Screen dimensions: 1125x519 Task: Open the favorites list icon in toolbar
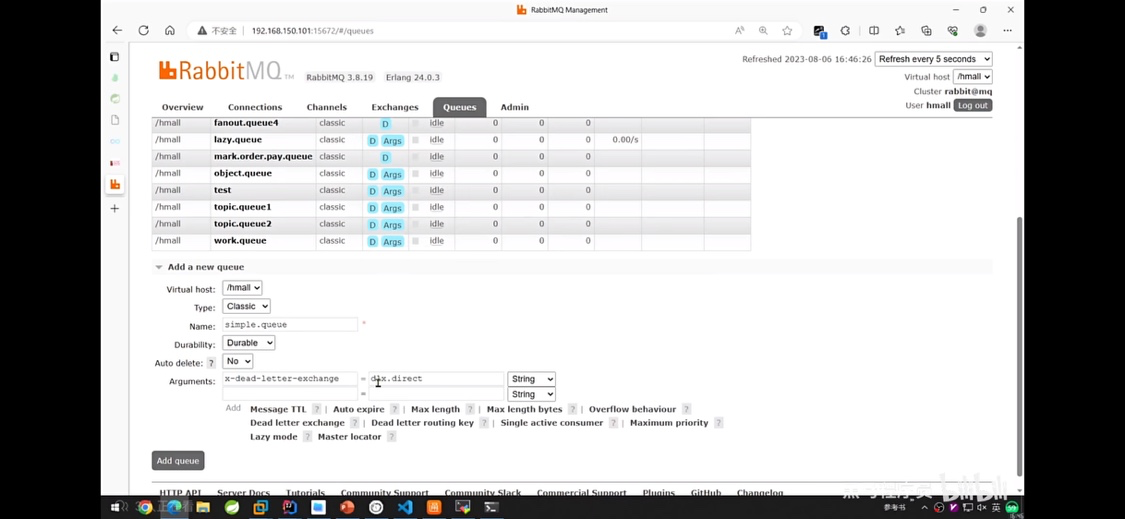900,31
